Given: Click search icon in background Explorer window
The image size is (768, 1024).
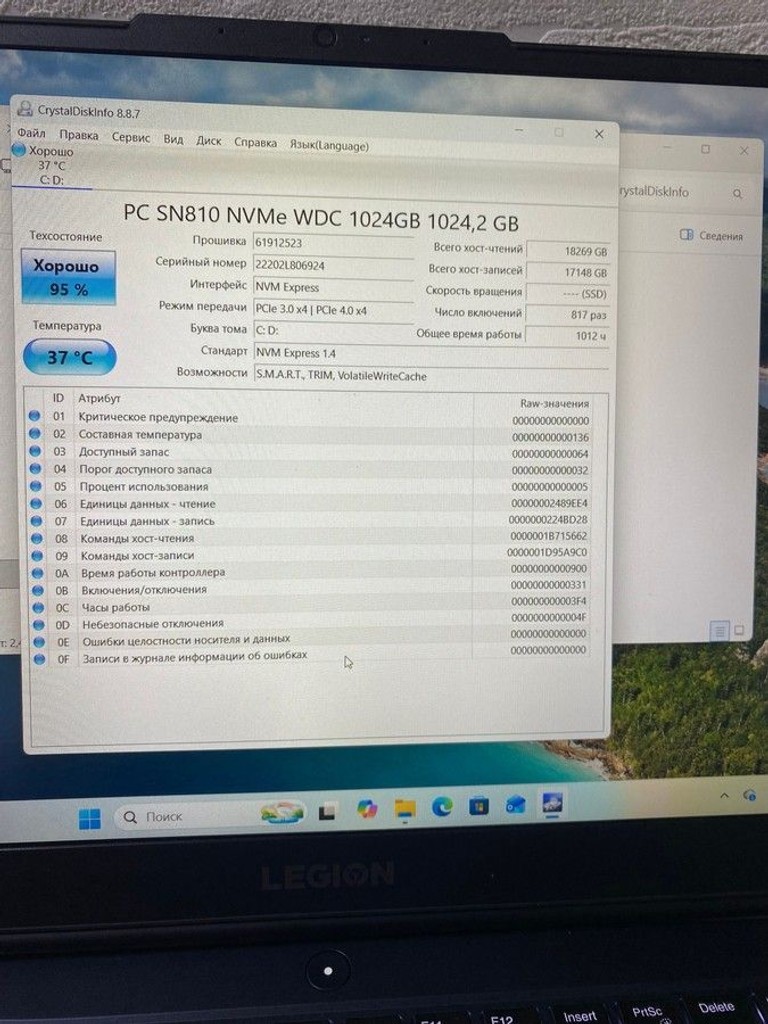Looking at the screenshot, I should coord(737,194).
